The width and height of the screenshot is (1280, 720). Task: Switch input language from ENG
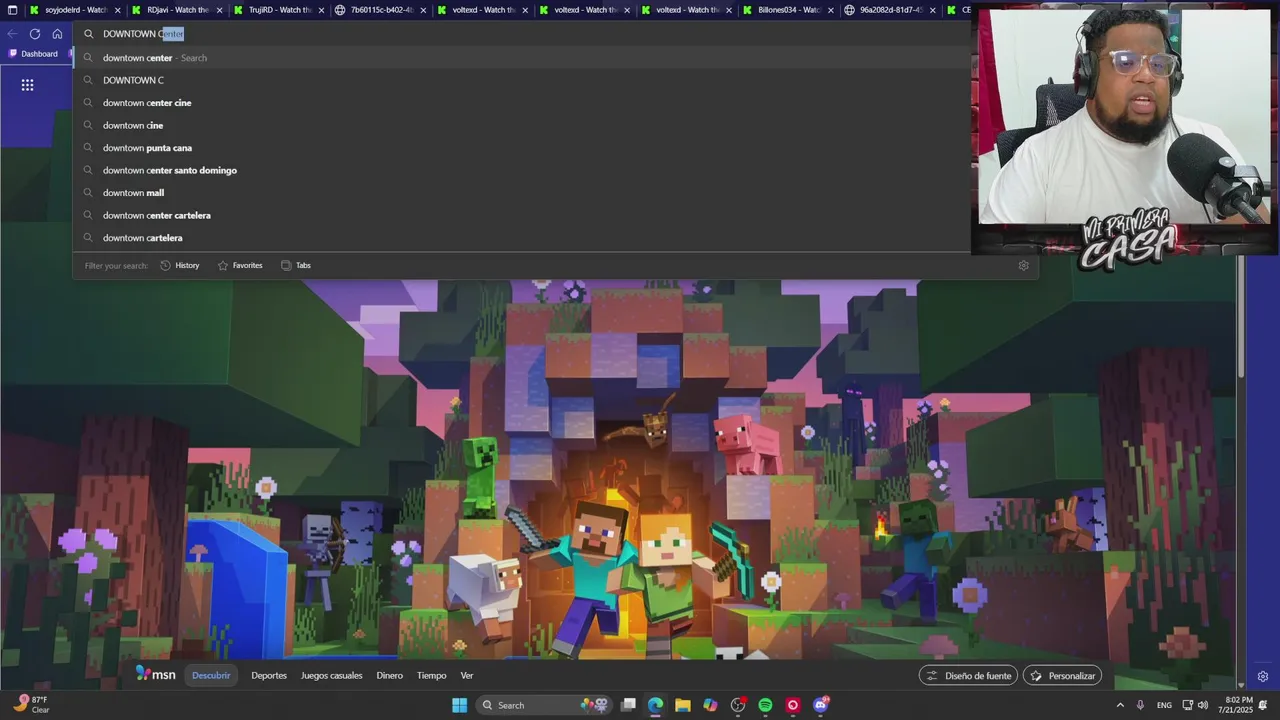[x=1164, y=705]
